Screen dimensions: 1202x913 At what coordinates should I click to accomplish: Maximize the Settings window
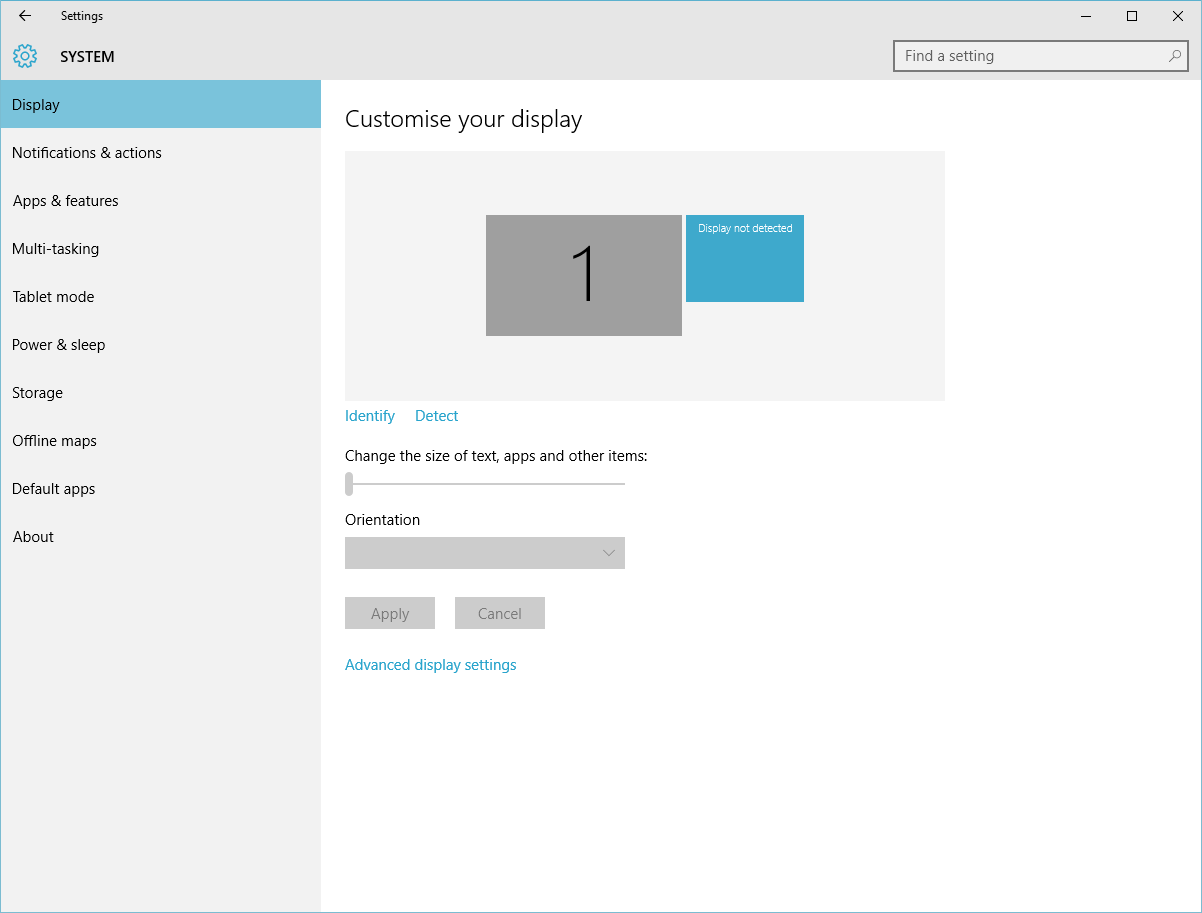tap(1132, 16)
